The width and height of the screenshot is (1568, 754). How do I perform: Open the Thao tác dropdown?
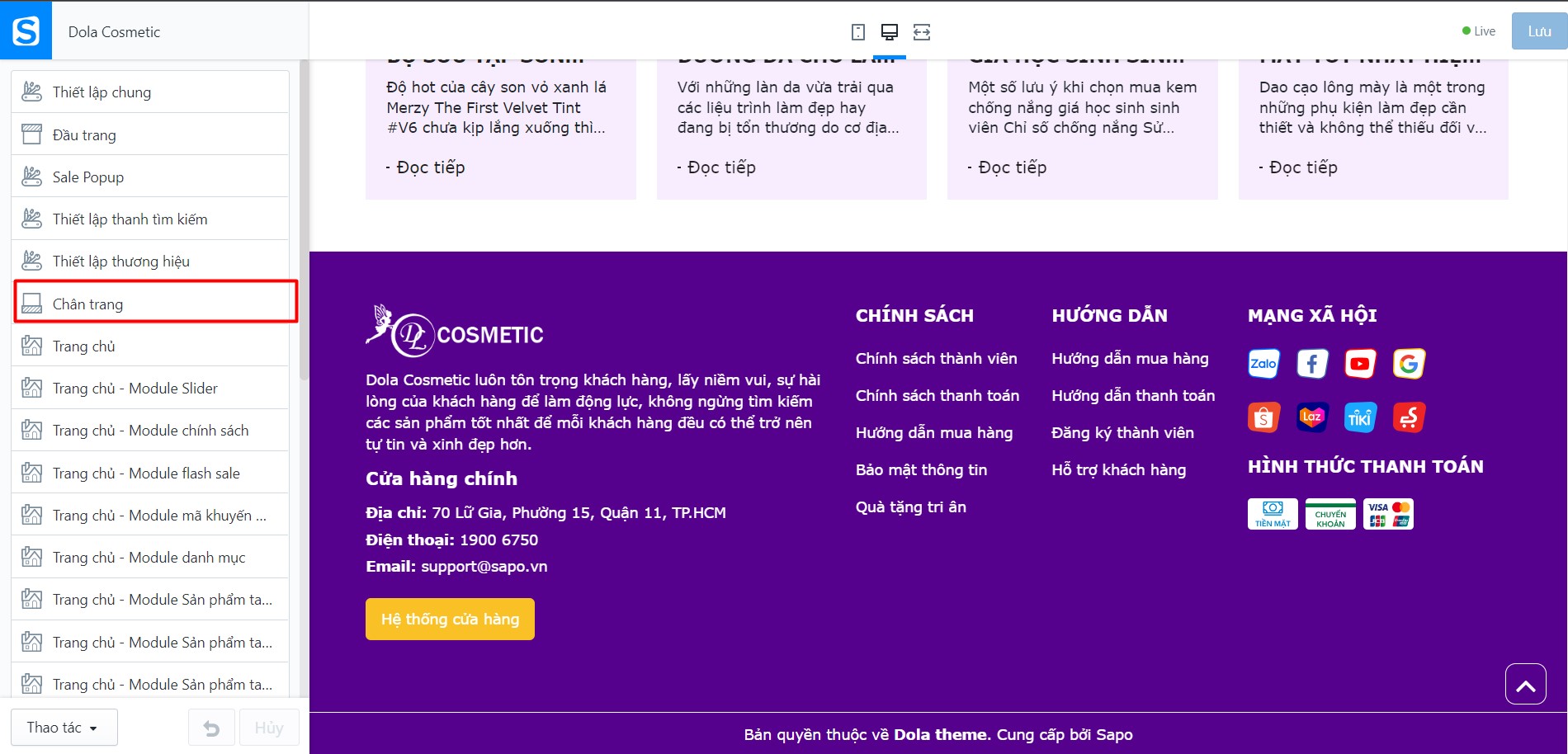64,728
